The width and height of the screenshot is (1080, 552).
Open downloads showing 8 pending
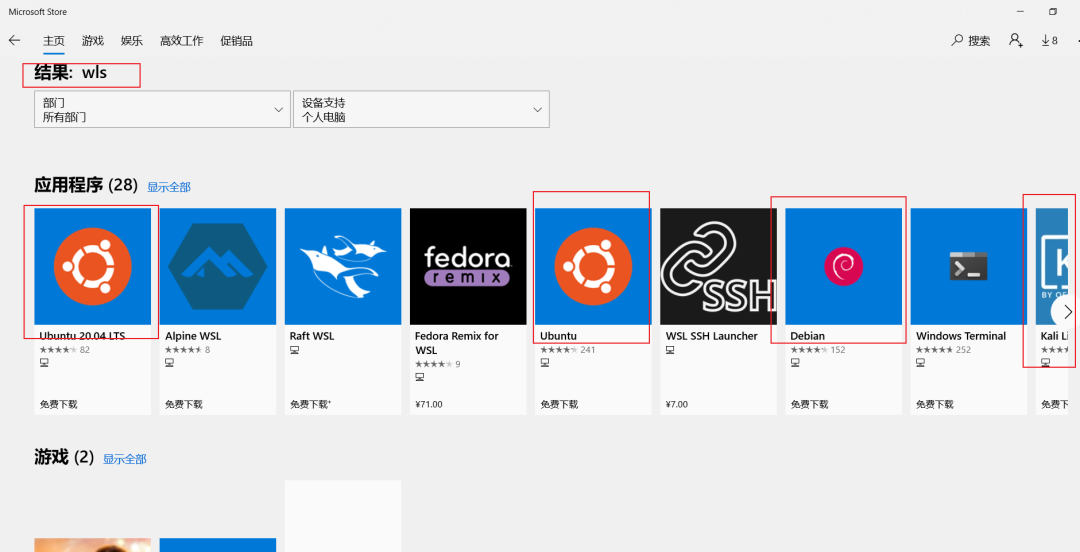(x=1050, y=41)
